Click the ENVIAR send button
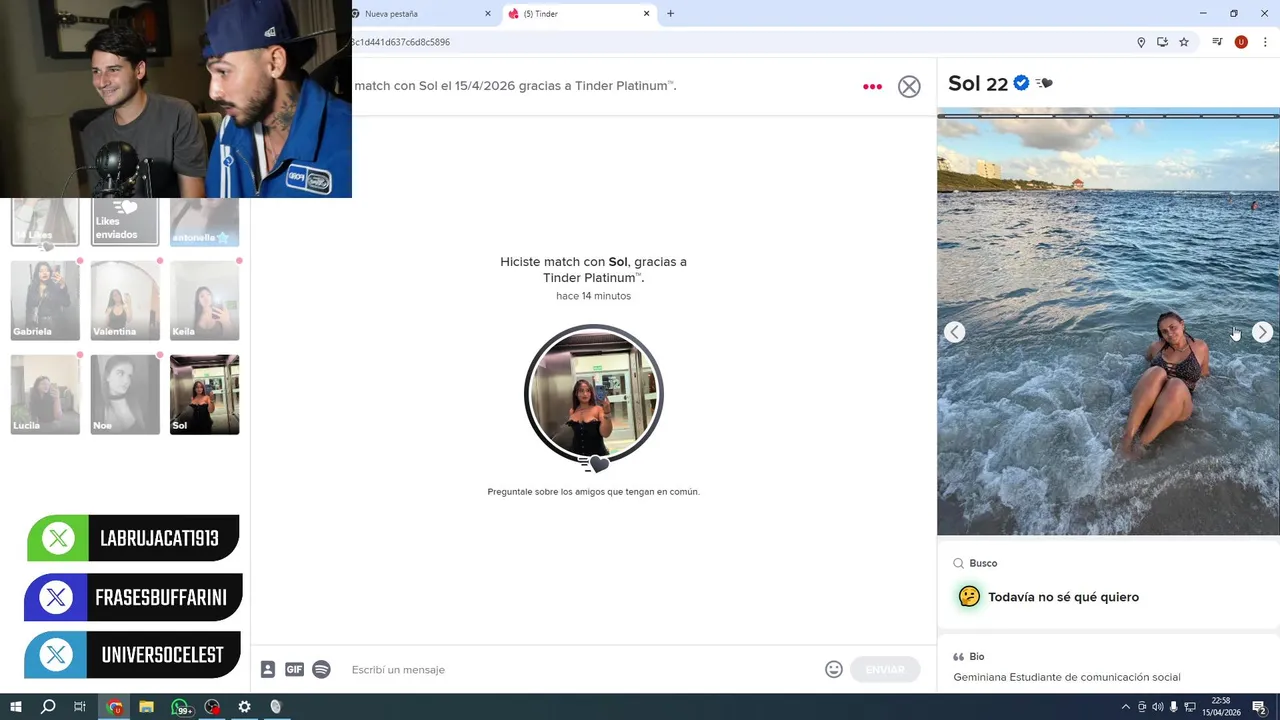Screen dimensions: 1280x720 885,669
